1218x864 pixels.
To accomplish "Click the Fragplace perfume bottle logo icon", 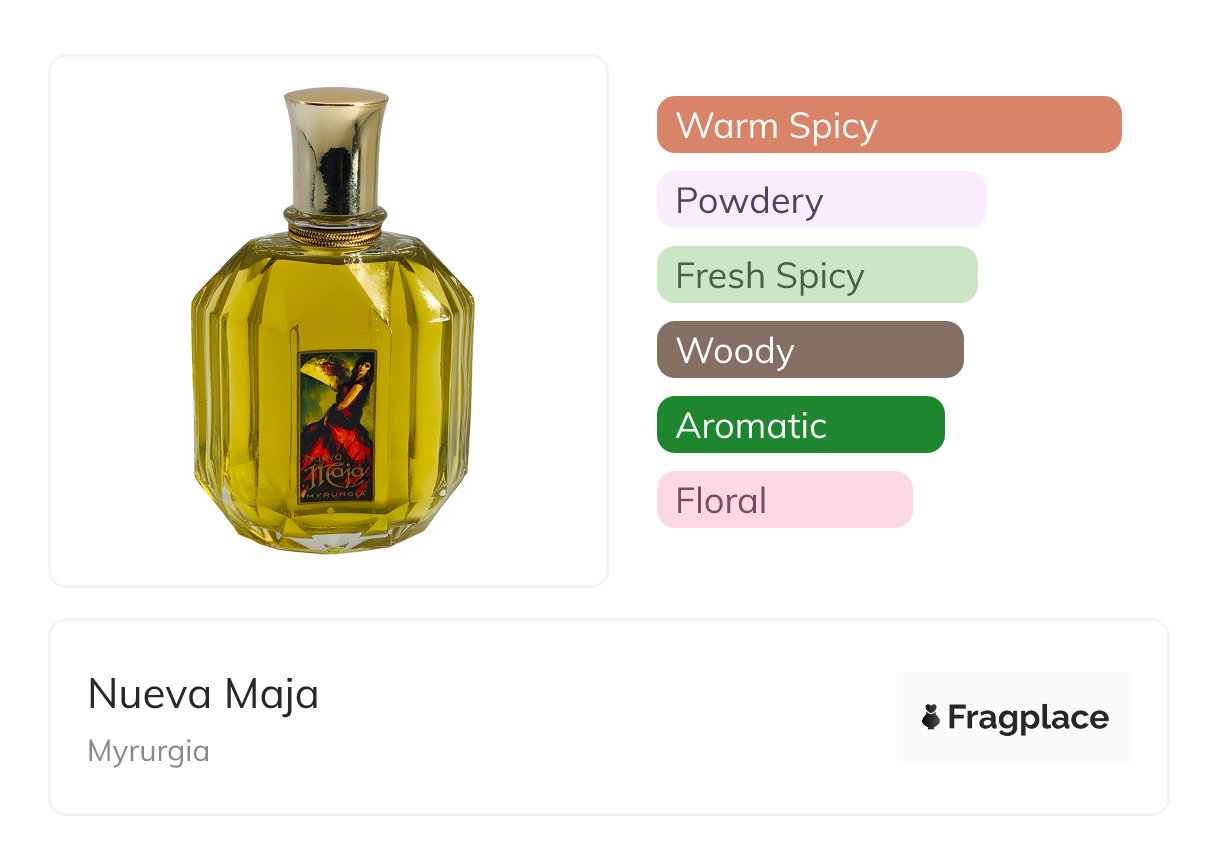I will click(x=931, y=717).
